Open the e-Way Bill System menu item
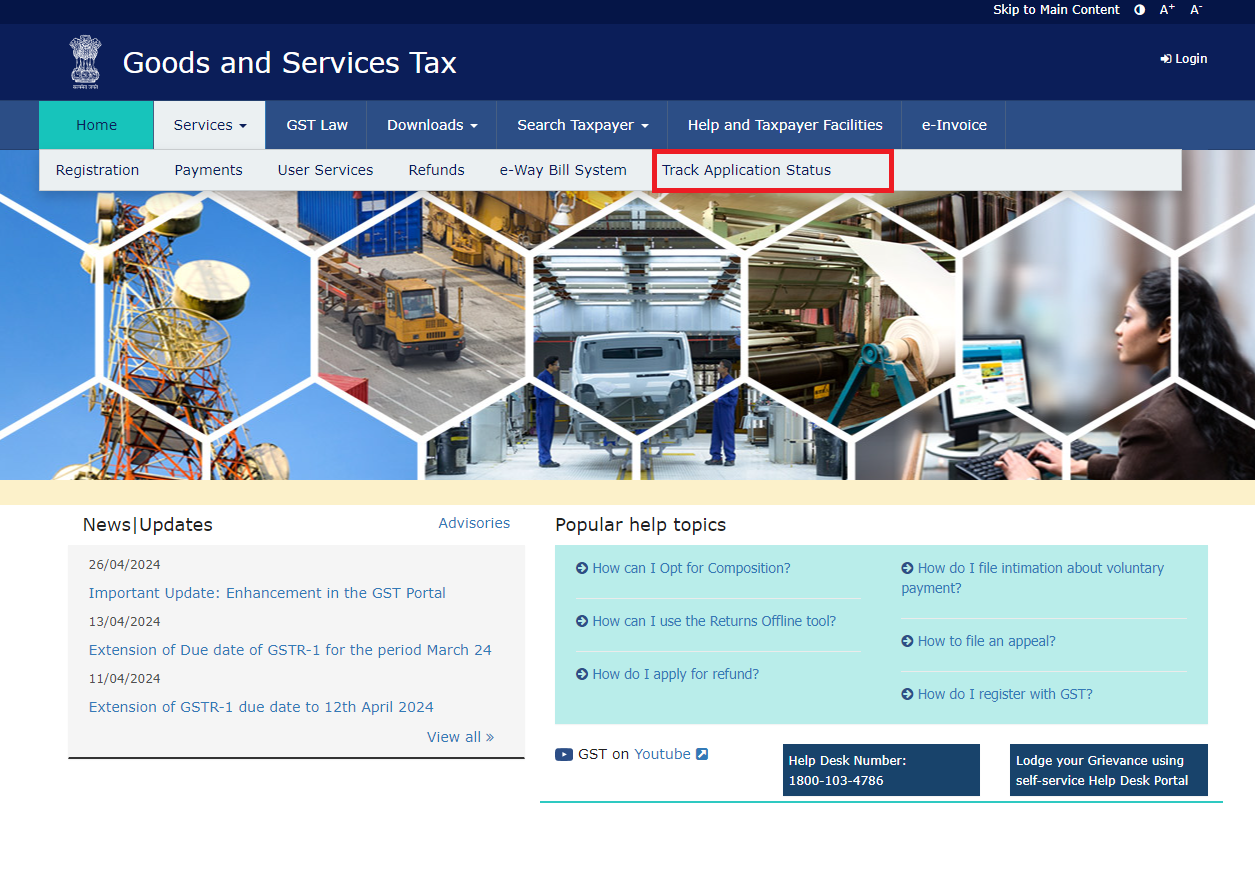 [x=563, y=170]
